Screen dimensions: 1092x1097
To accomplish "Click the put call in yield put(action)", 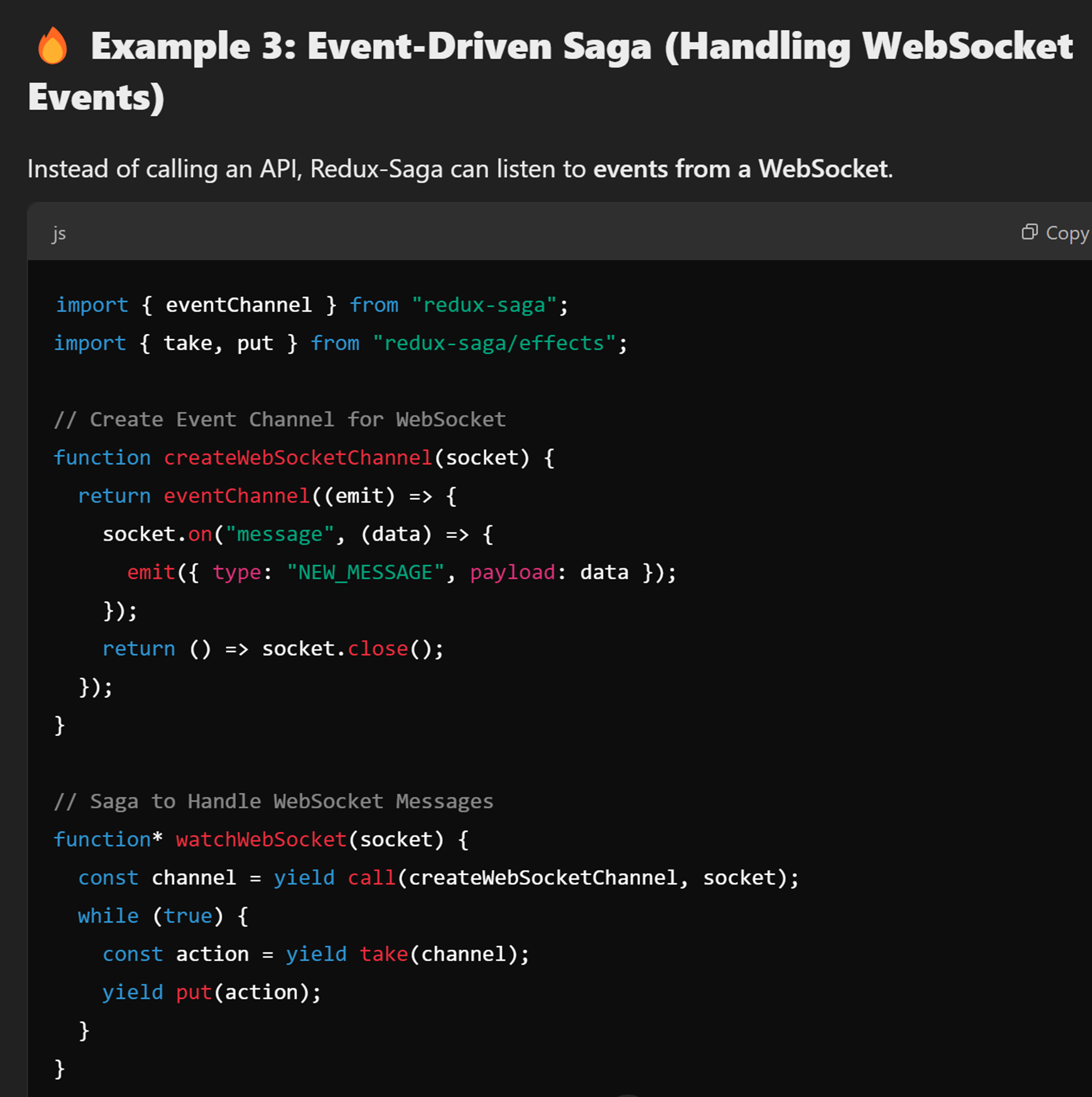I will tap(194, 992).
